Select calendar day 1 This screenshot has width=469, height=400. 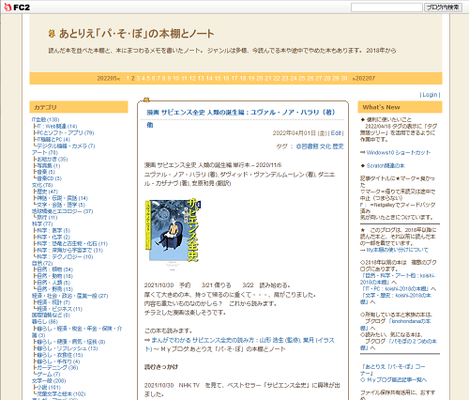(128, 78)
